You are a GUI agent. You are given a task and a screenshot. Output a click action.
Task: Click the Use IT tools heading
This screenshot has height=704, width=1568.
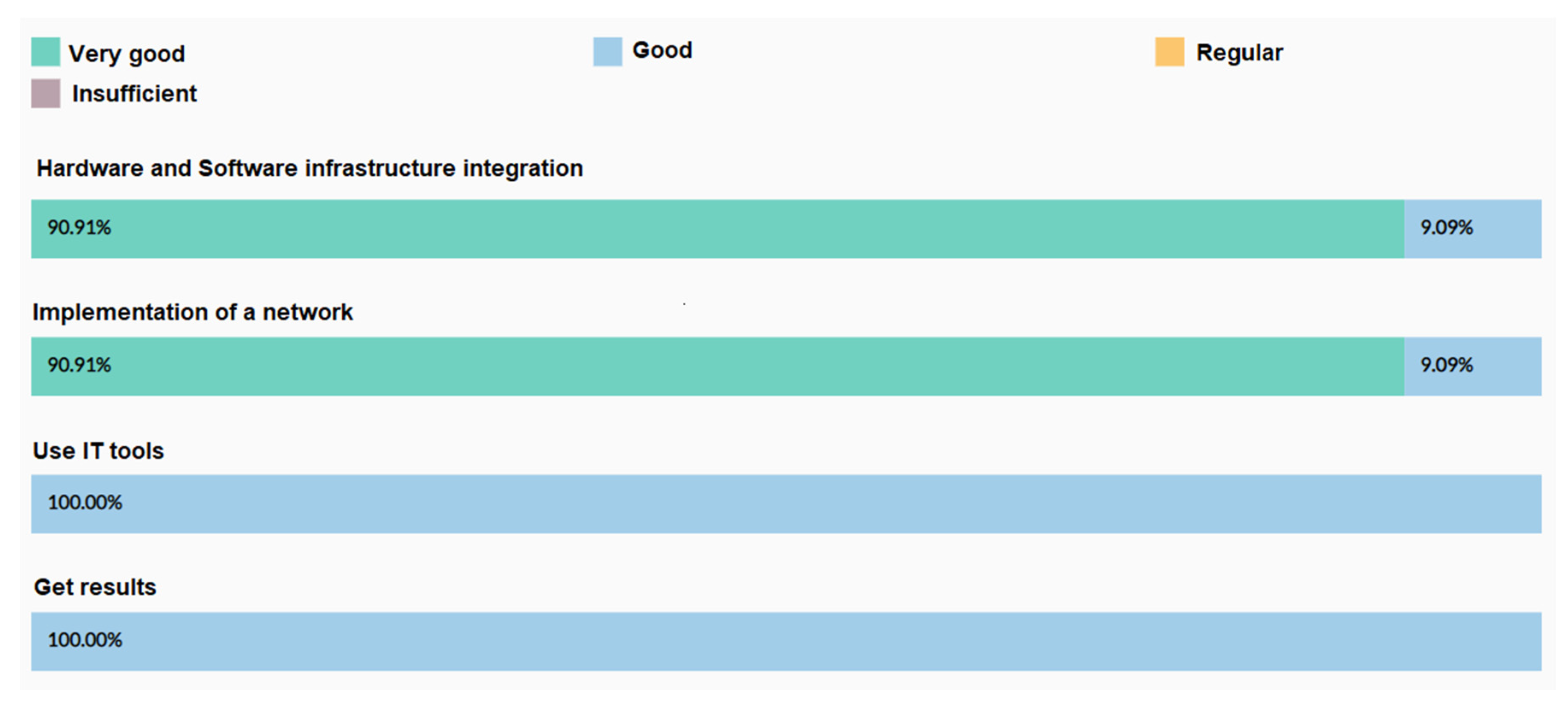pyautogui.click(x=99, y=451)
